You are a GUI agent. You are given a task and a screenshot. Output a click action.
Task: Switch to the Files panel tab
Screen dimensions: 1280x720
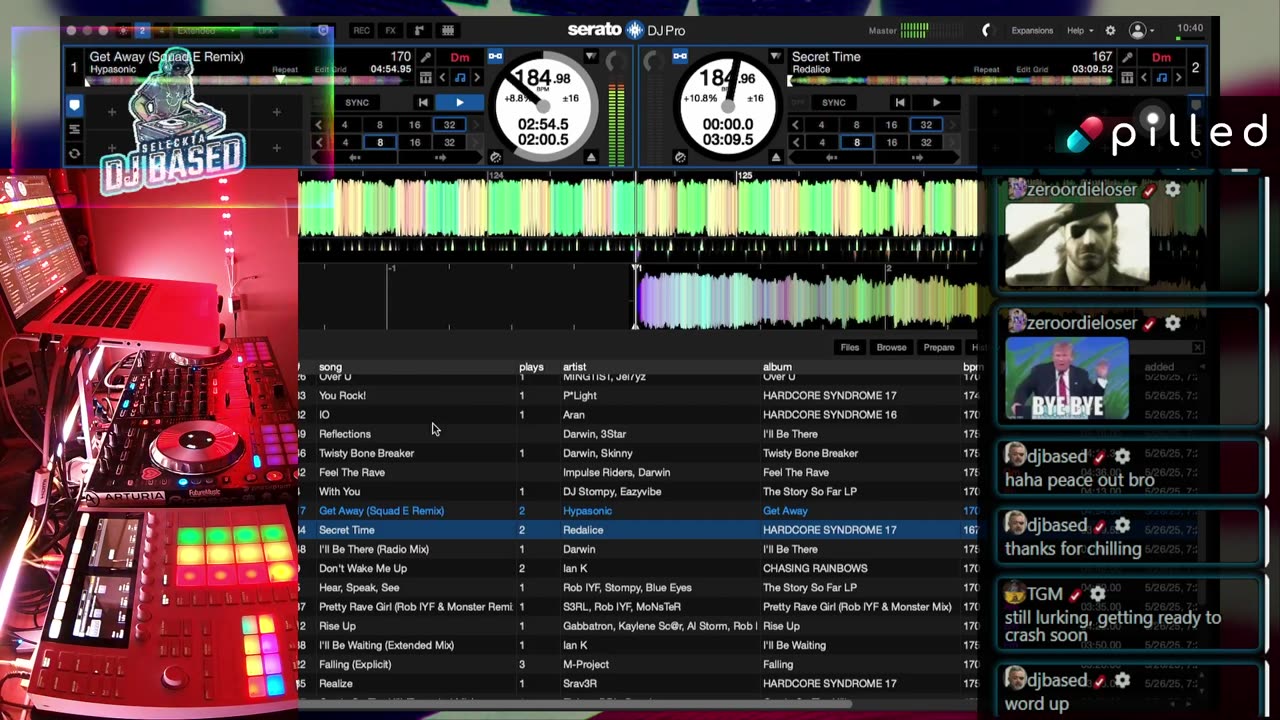tap(850, 347)
